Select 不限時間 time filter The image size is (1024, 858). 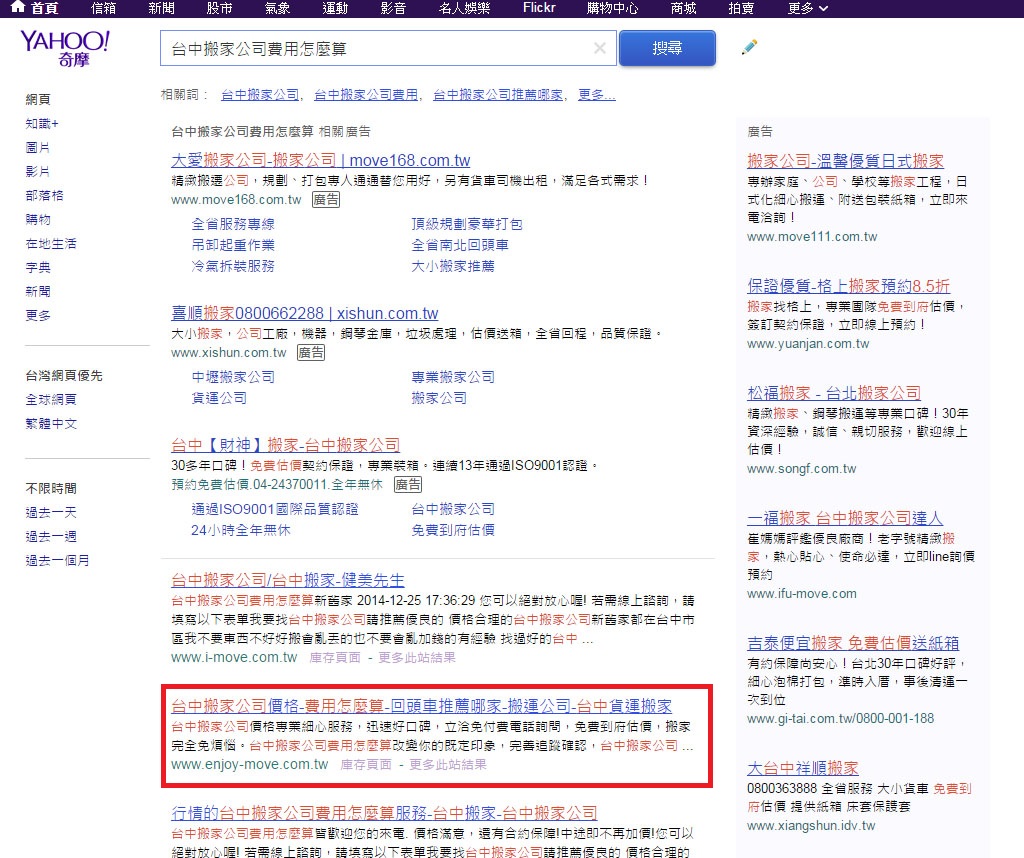click(51, 488)
